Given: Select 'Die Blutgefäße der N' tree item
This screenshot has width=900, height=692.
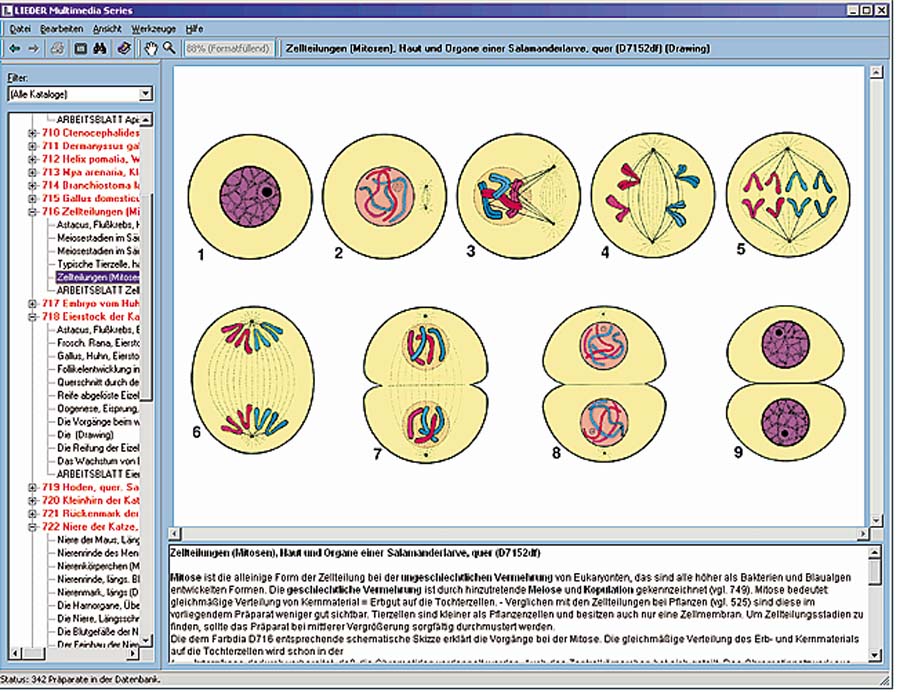Looking at the screenshot, I should pos(98,631).
